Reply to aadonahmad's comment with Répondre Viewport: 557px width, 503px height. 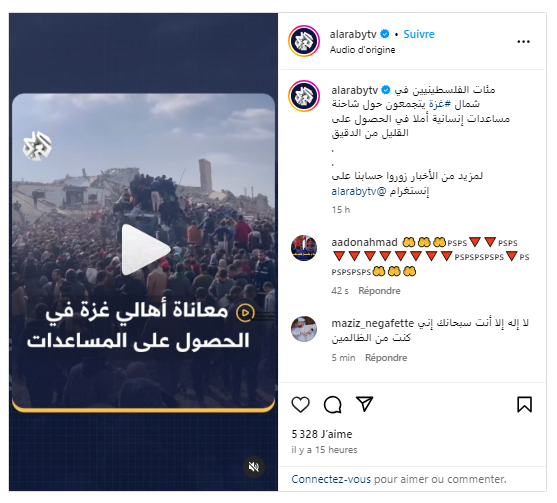pyautogui.click(x=379, y=291)
